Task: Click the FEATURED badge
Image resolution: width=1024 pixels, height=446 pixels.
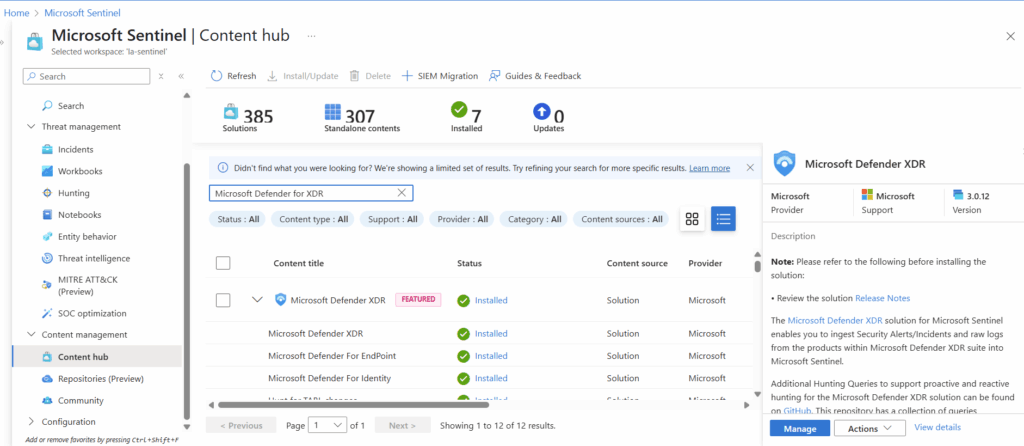Action: (x=419, y=300)
